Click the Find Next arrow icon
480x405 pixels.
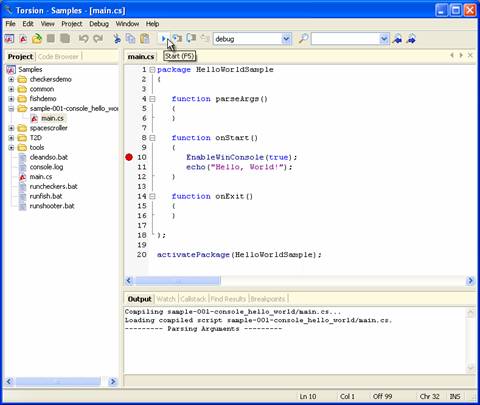[x=412, y=39]
